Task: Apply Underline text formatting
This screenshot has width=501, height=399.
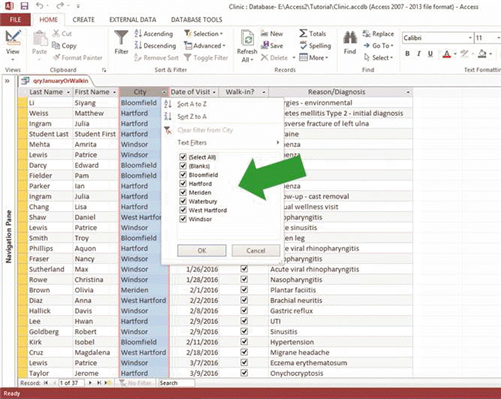Action: point(430,54)
